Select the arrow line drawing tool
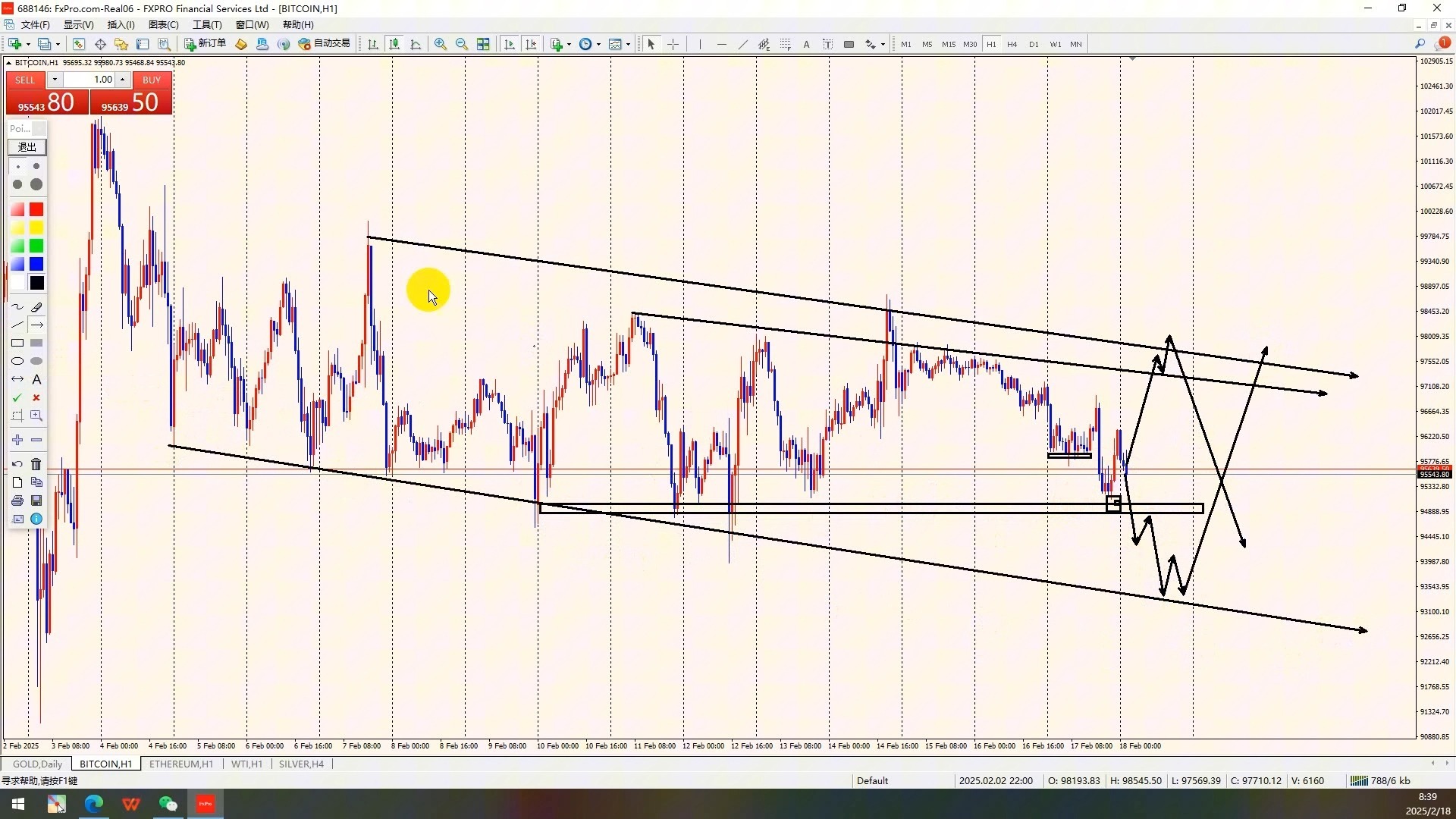This screenshot has width=1456, height=819. [36, 325]
